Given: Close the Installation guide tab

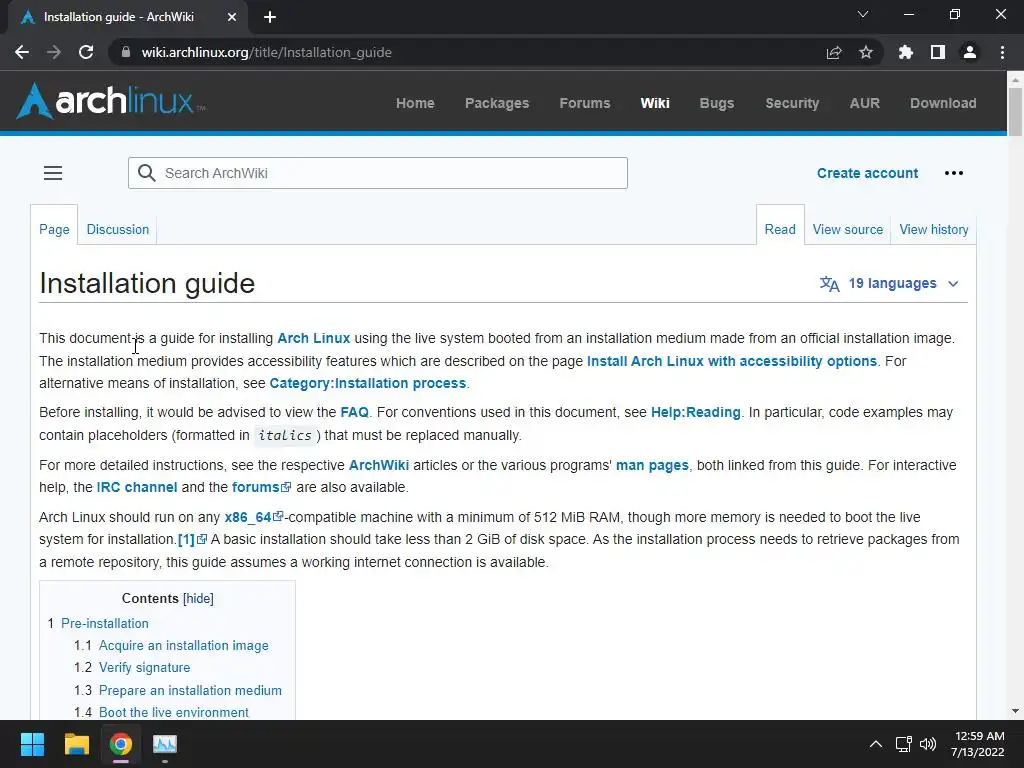Looking at the screenshot, I should 232,17.
